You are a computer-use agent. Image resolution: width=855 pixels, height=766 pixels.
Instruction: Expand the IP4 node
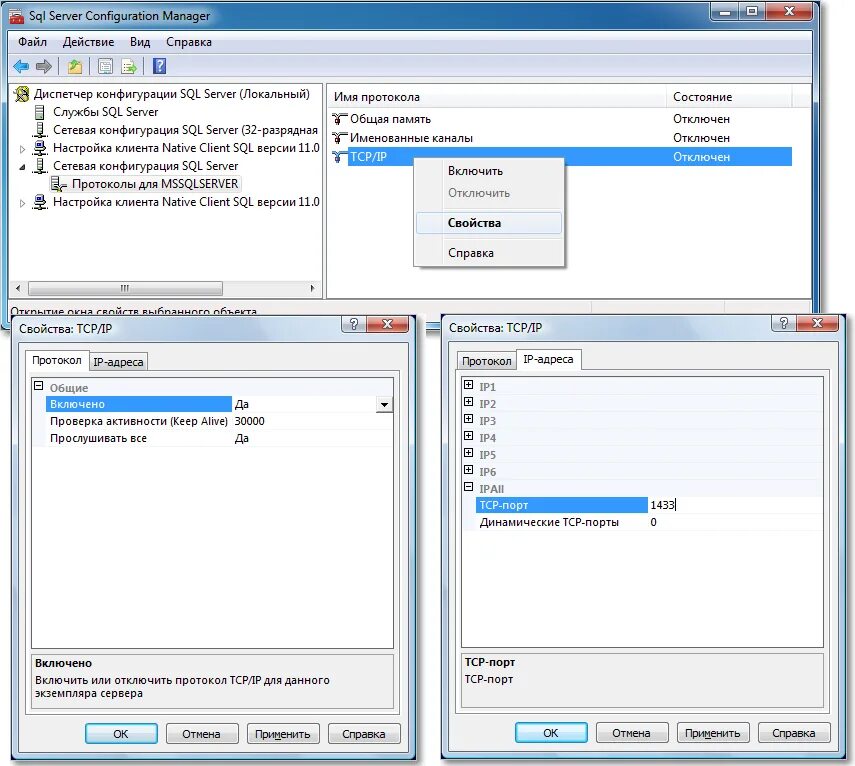468,436
